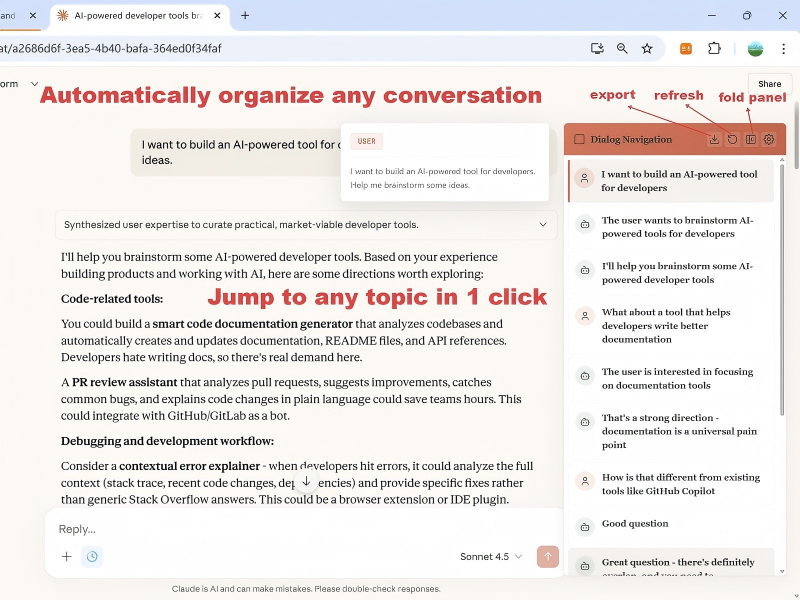Image resolution: width=800 pixels, height=600 pixels.
Task: Click the 'contextual error explainer' text
Action: click(189, 466)
